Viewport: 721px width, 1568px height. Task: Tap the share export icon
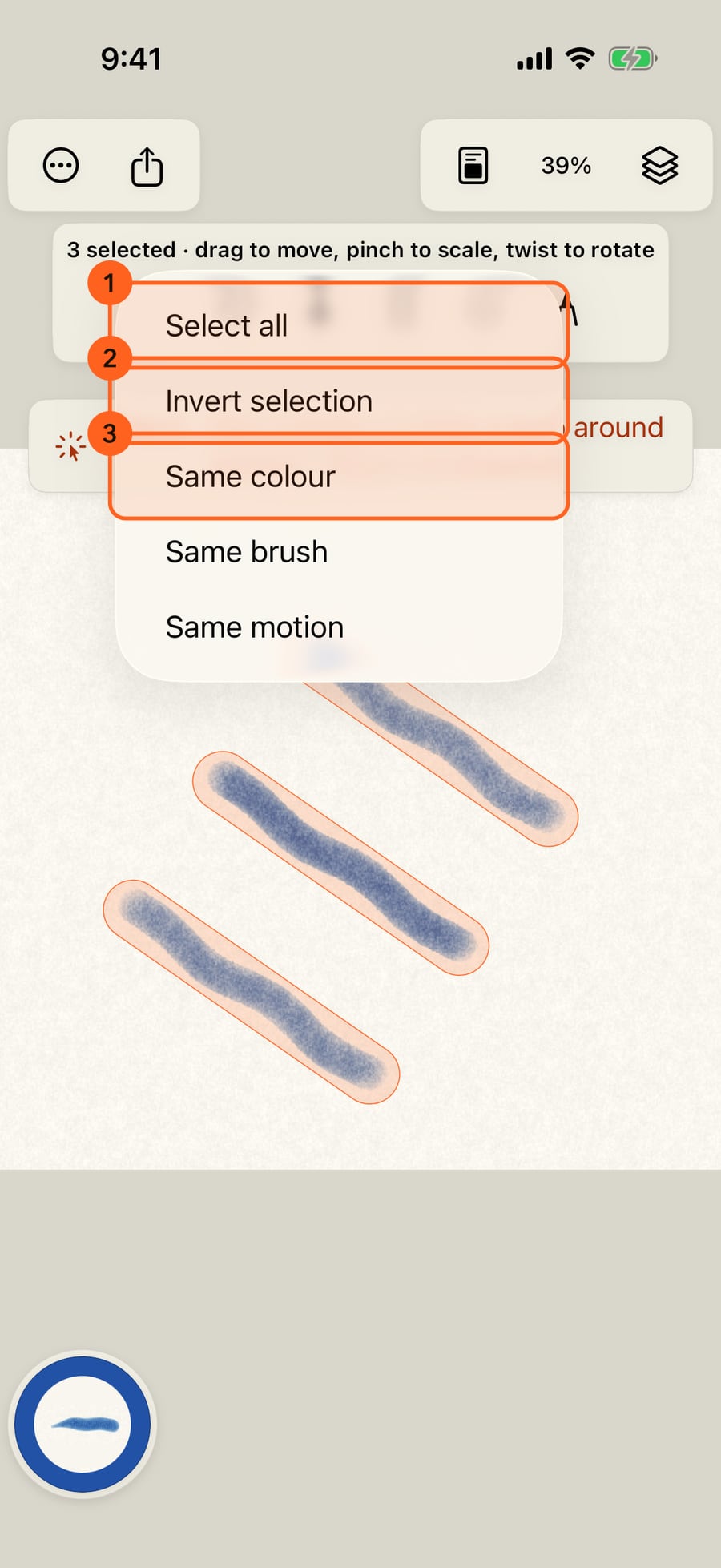[x=147, y=166]
